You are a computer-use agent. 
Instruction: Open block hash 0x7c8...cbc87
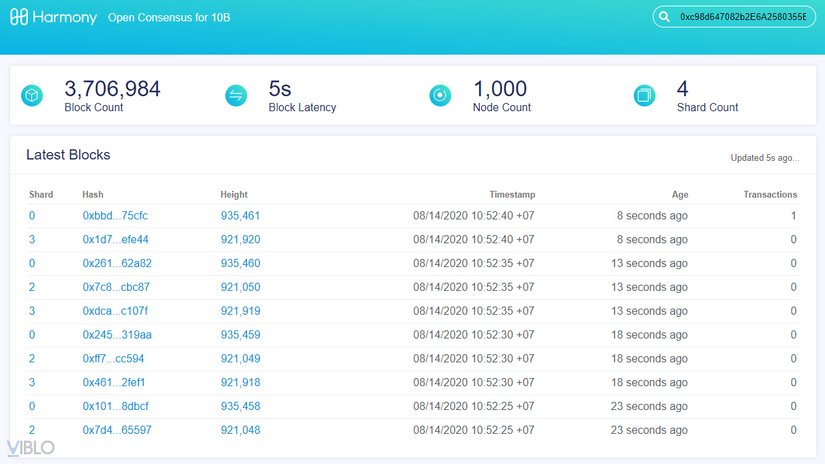tap(116, 287)
